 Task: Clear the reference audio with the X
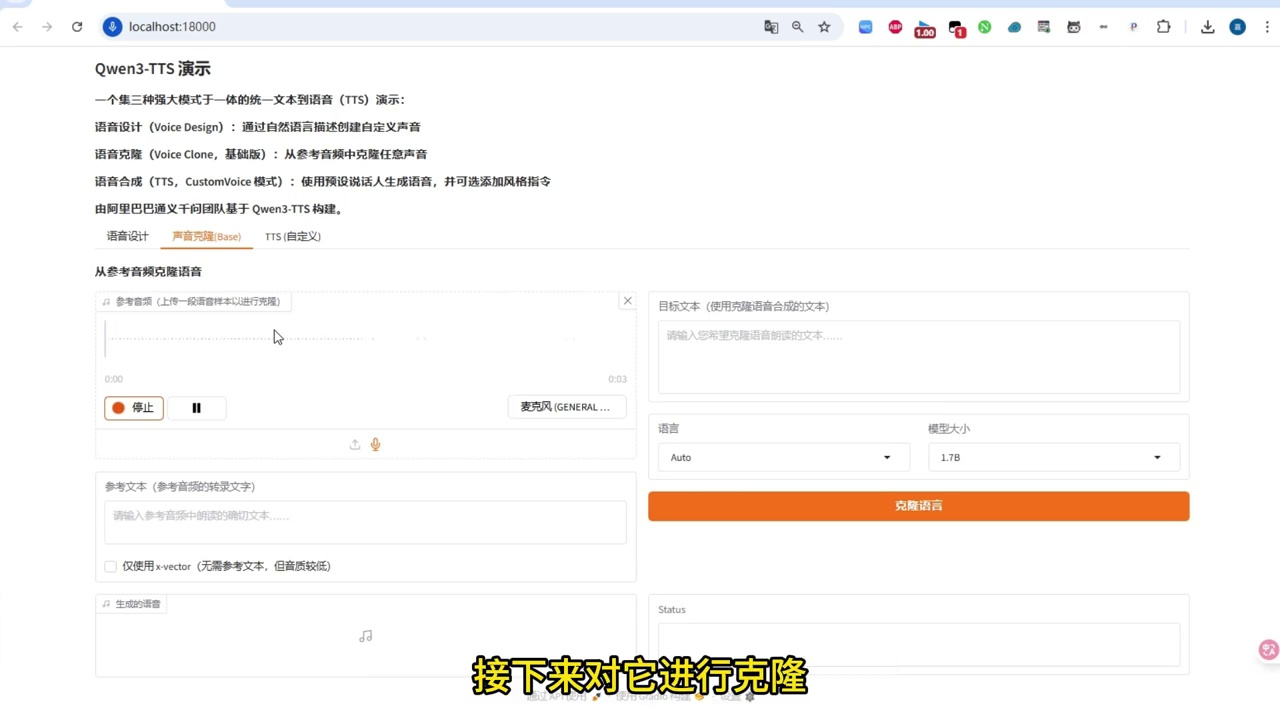click(x=628, y=301)
